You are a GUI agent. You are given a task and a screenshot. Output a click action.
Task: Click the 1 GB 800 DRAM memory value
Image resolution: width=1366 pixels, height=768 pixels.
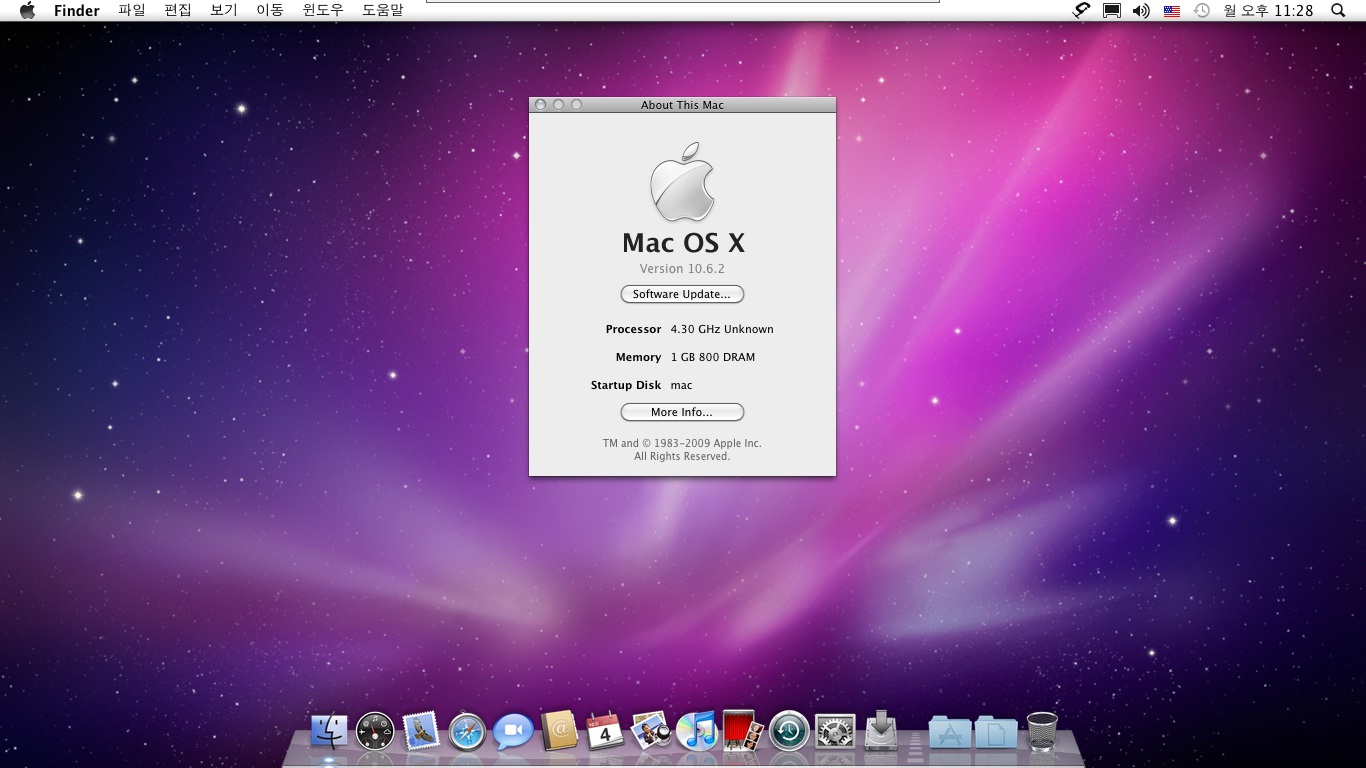coord(713,357)
